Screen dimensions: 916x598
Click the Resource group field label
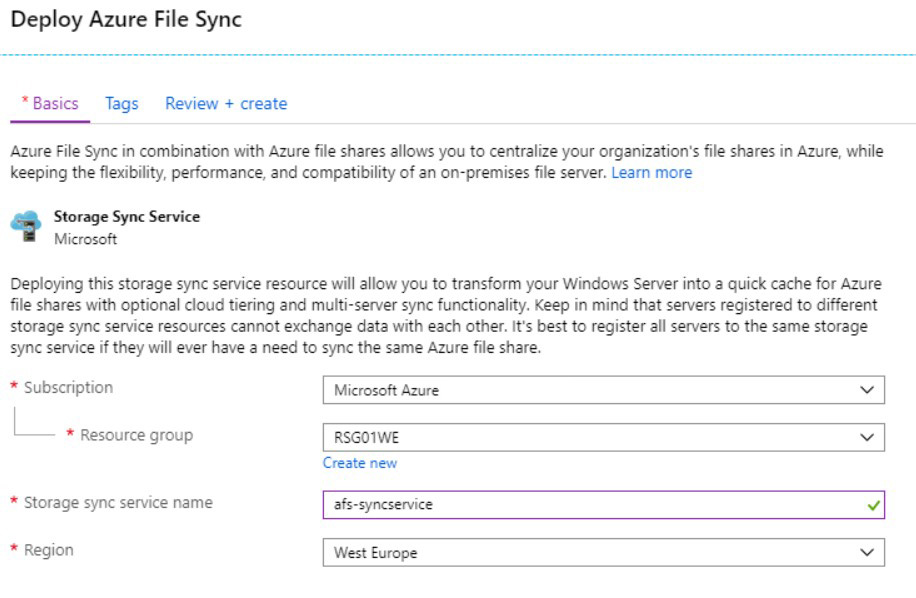coord(136,436)
